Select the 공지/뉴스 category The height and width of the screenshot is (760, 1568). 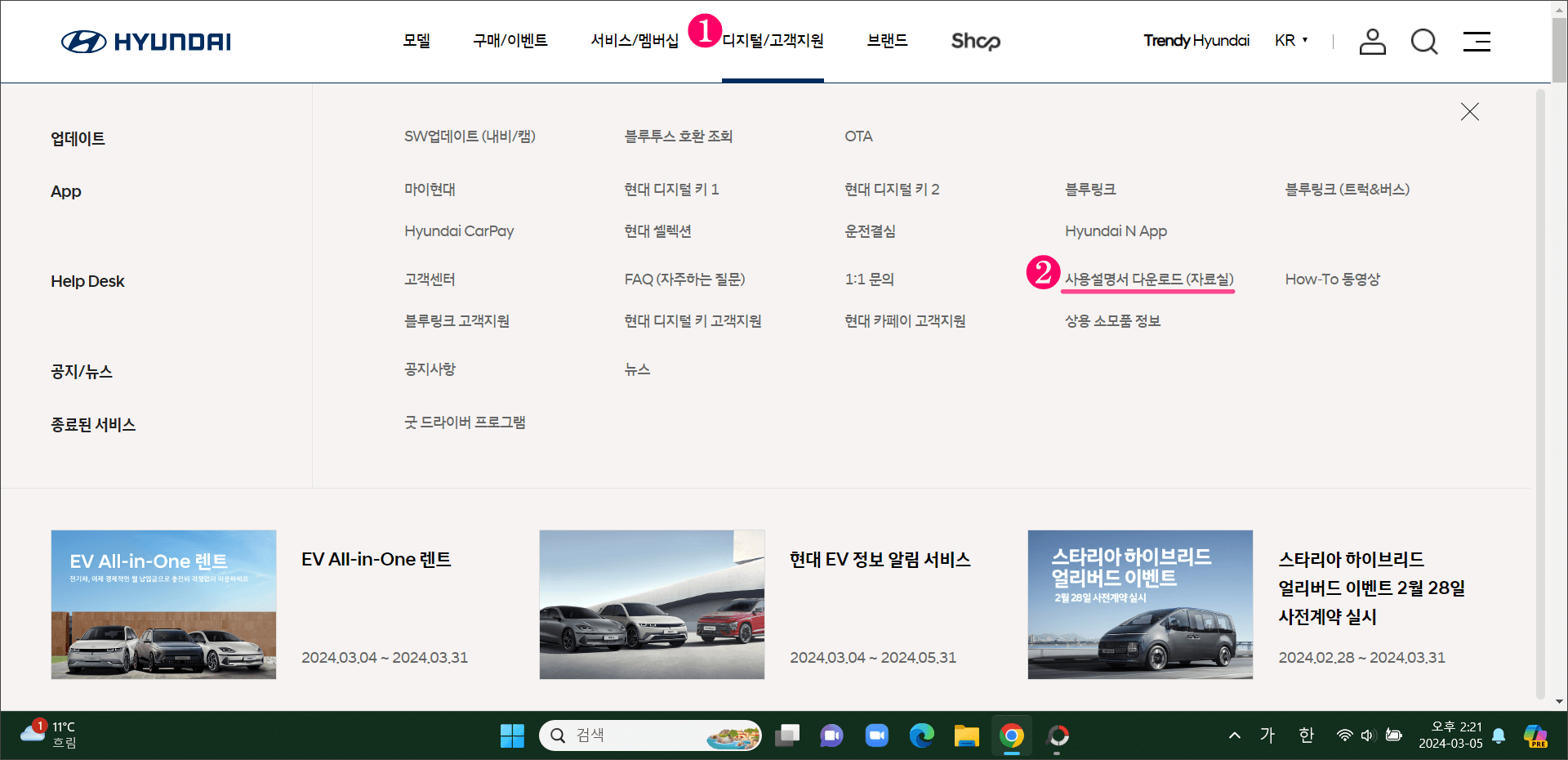click(82, 372)
